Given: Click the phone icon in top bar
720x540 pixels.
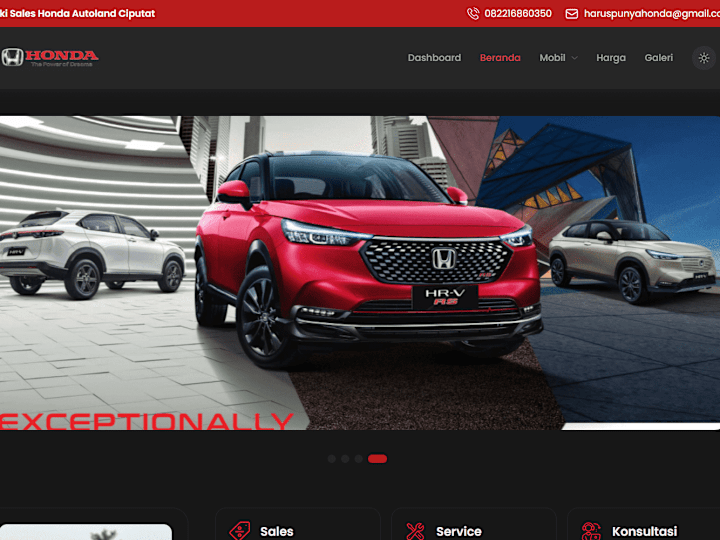Looking at the screenshot, I should (x=473, y=13).
